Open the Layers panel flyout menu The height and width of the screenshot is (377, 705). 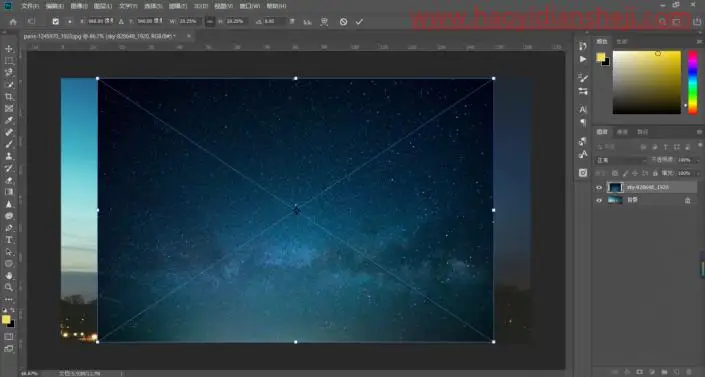(x=700, y=132)
